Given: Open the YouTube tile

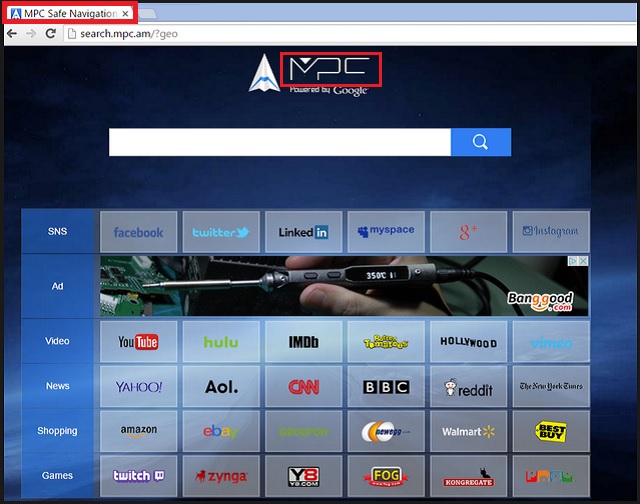Looking at the screenshot, I should 138,342.
